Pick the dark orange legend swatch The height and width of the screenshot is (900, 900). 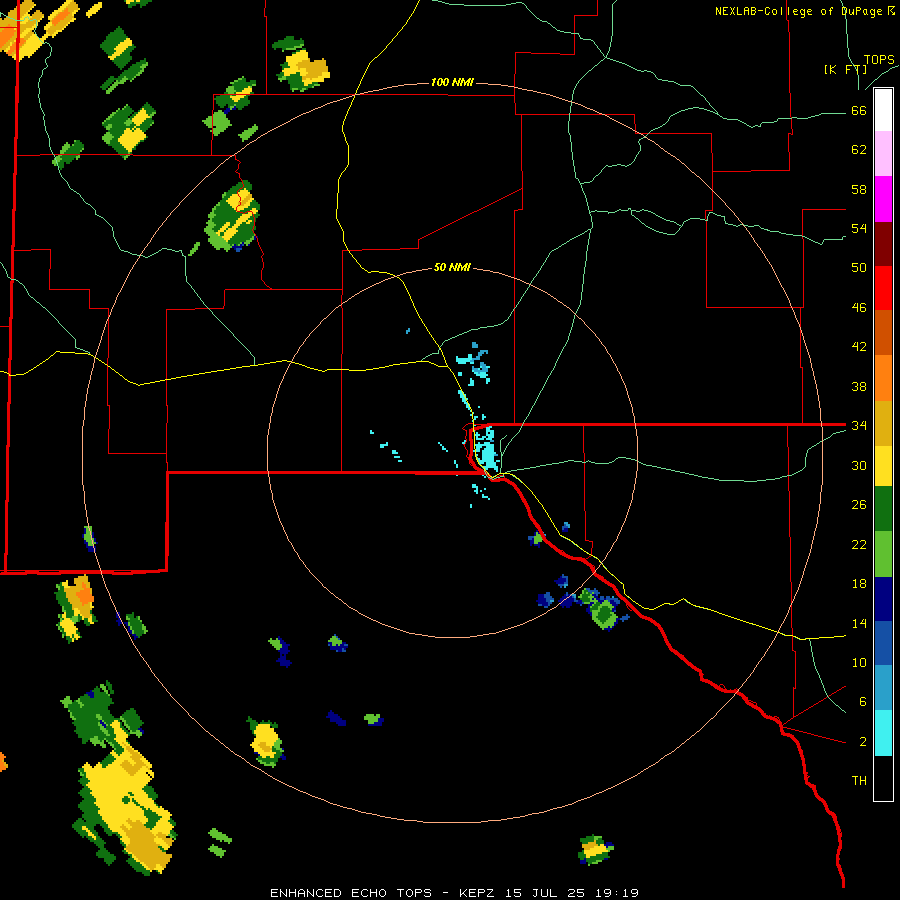pyautogui.click(x=883, y=333)
